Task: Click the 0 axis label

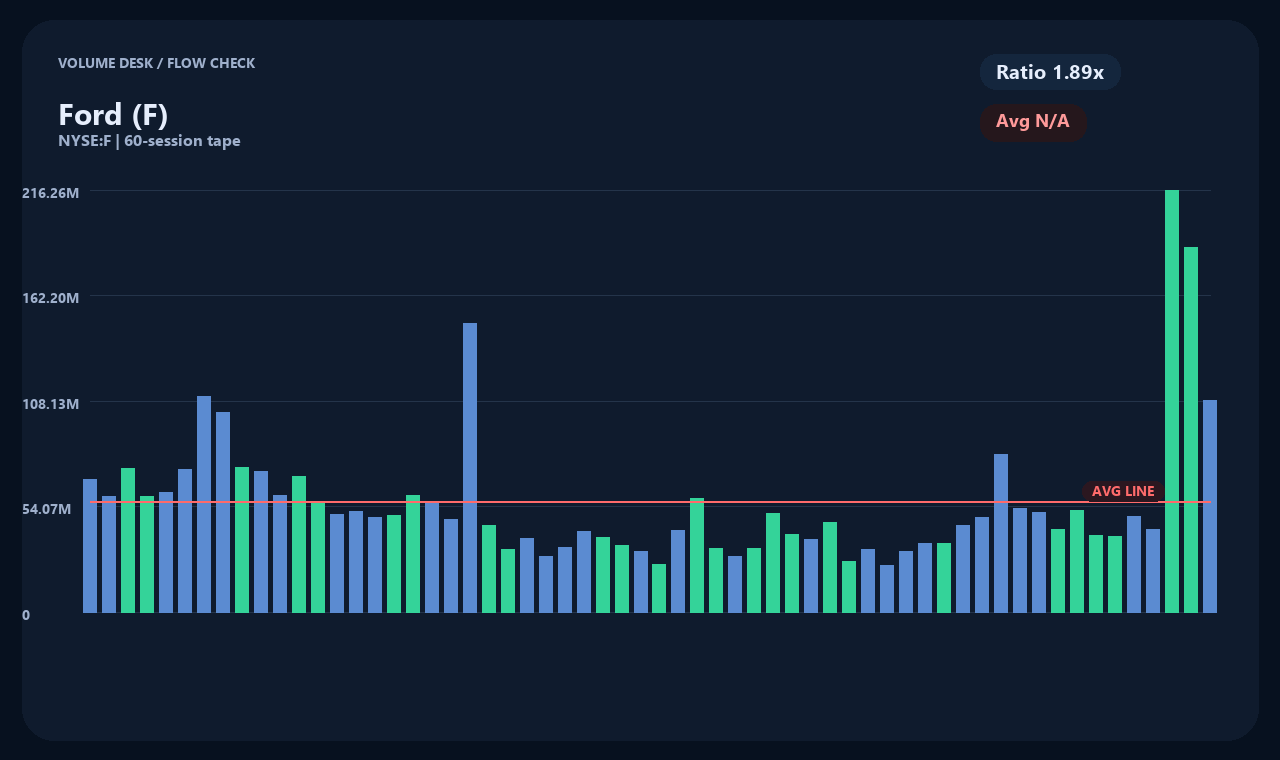Action: [26, 615]
